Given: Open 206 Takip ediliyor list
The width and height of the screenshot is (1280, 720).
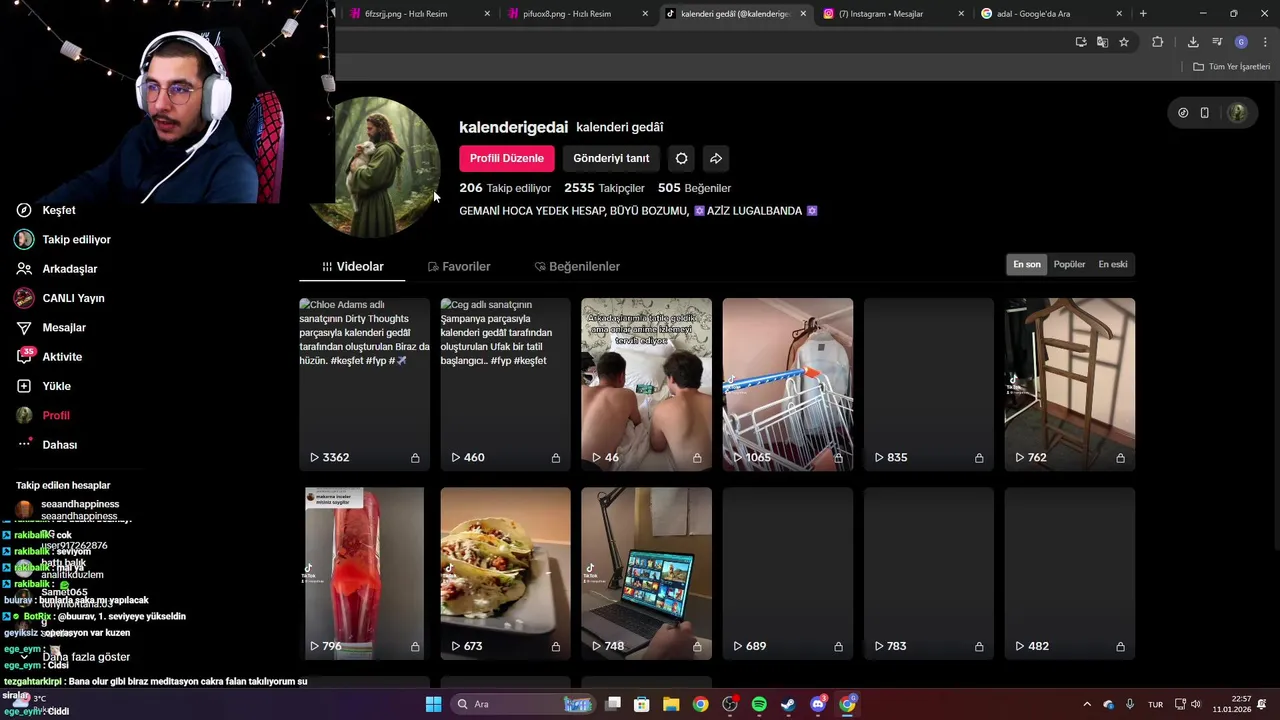Looking at the screenshot, I should [x=505, y=188].
